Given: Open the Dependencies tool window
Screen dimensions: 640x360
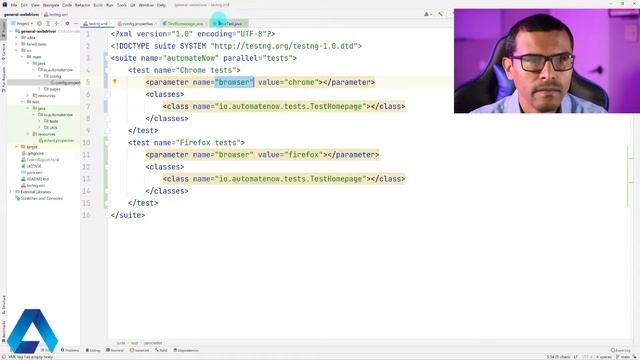Looking at the screenshot, I should click(x=186, y=350).
